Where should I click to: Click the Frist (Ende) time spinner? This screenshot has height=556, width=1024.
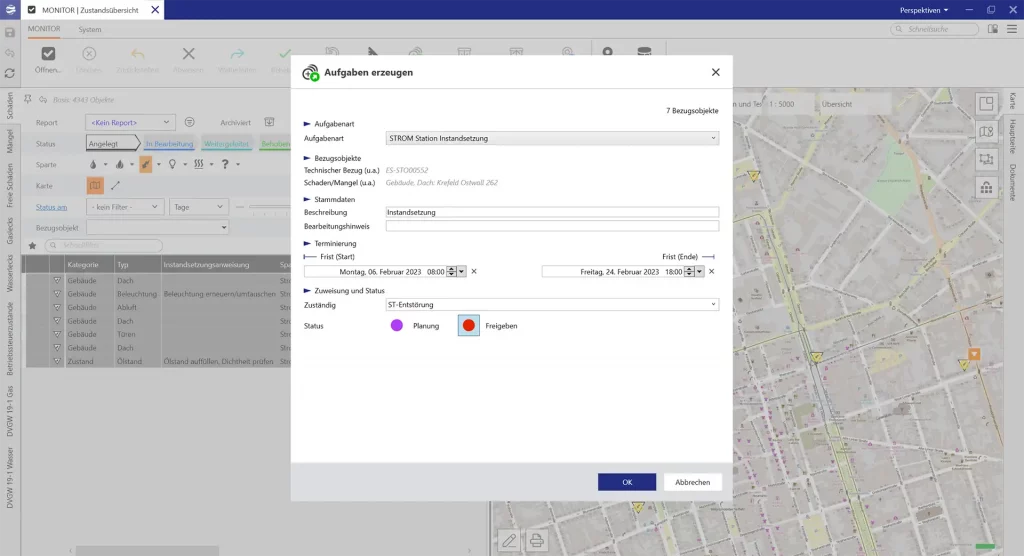[689, 271]
